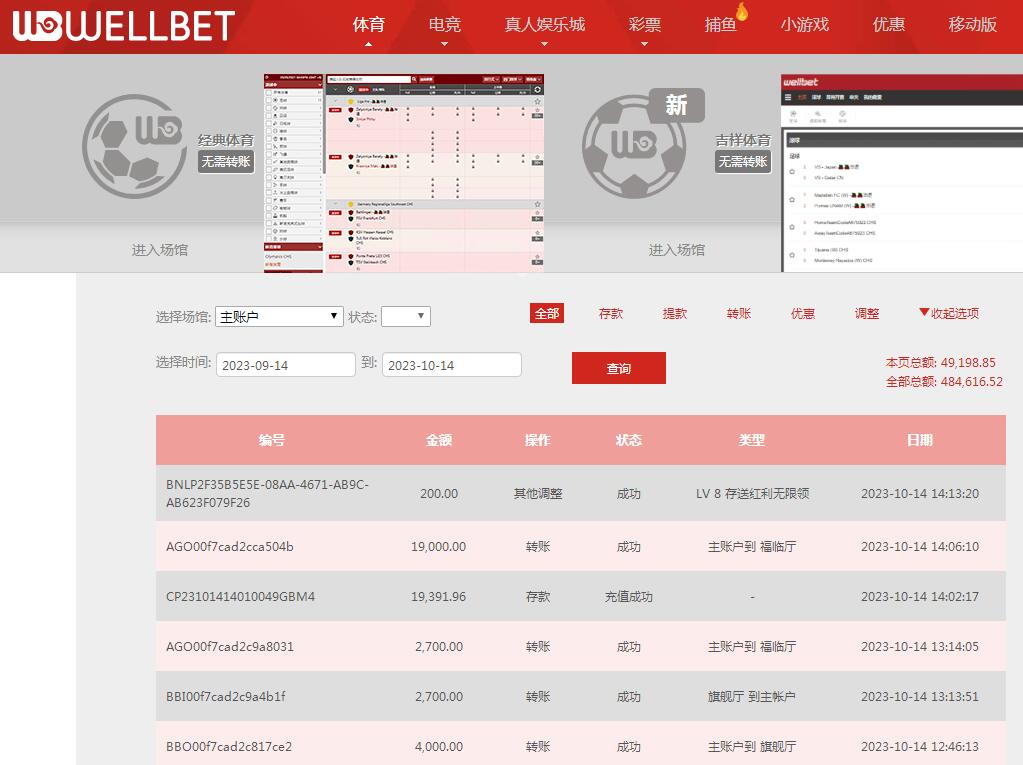Click the date 2023-10-14 13:14:05
This screenshot has width=1023, height=765.
pos(920,646)
